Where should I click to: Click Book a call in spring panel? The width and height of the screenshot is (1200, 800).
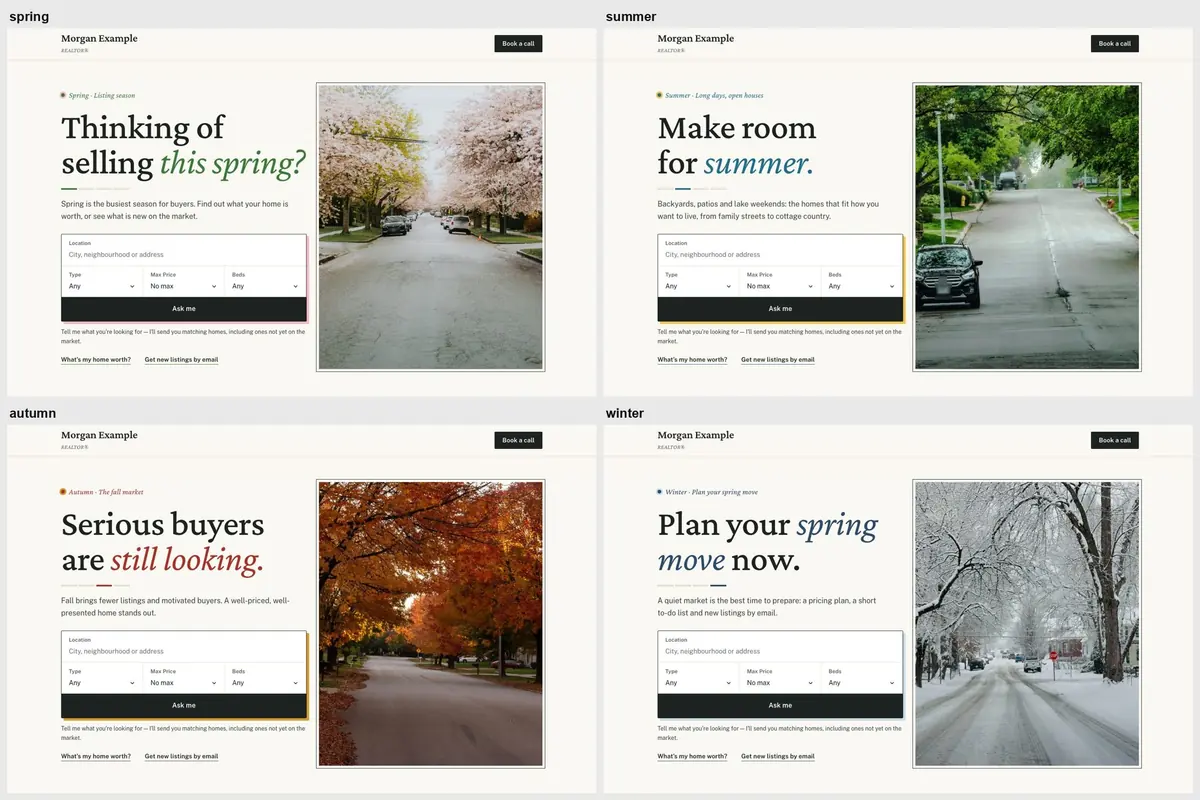(x=518, y=43)
